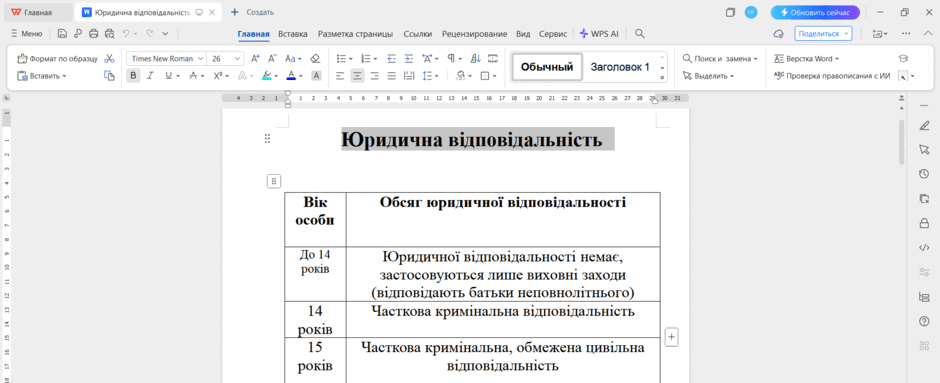
Task: Increase font size with A+ icon
Action: (x=255, y=59)
